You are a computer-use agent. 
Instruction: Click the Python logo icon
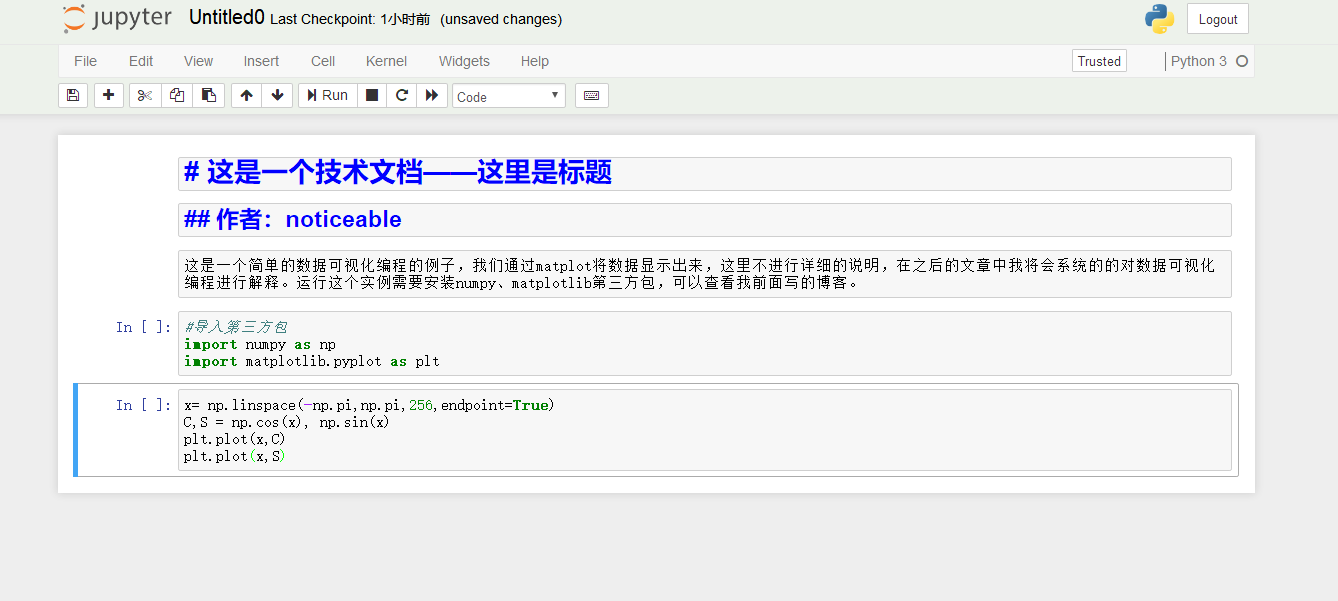click(x=1159, y=19)
